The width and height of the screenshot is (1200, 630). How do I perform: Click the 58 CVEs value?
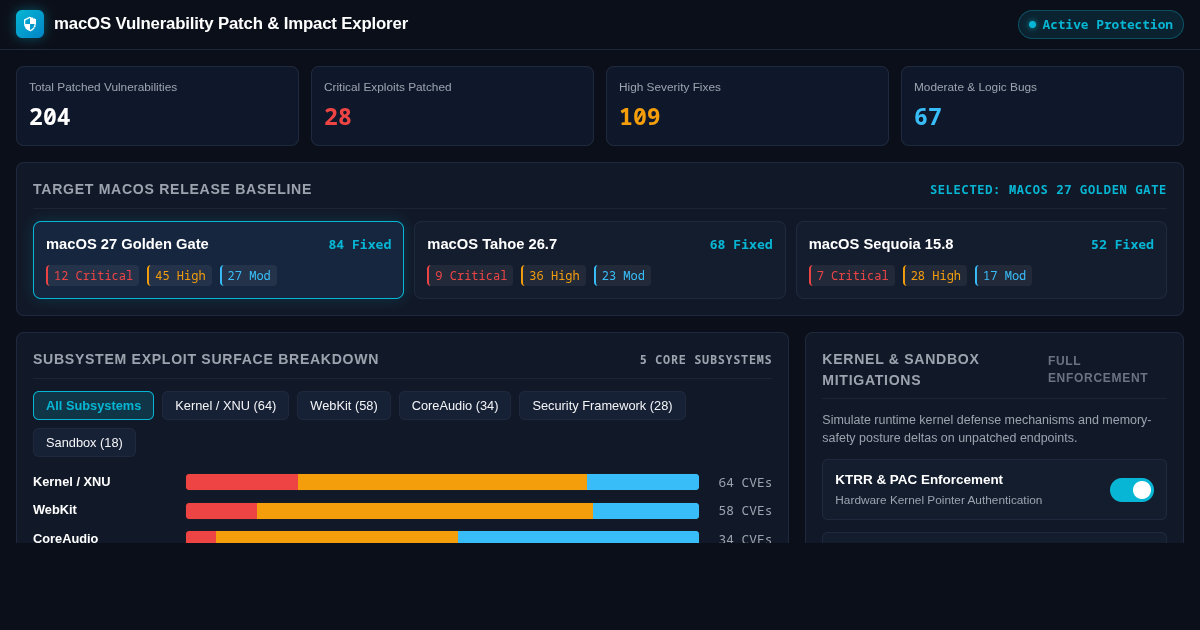745,511
